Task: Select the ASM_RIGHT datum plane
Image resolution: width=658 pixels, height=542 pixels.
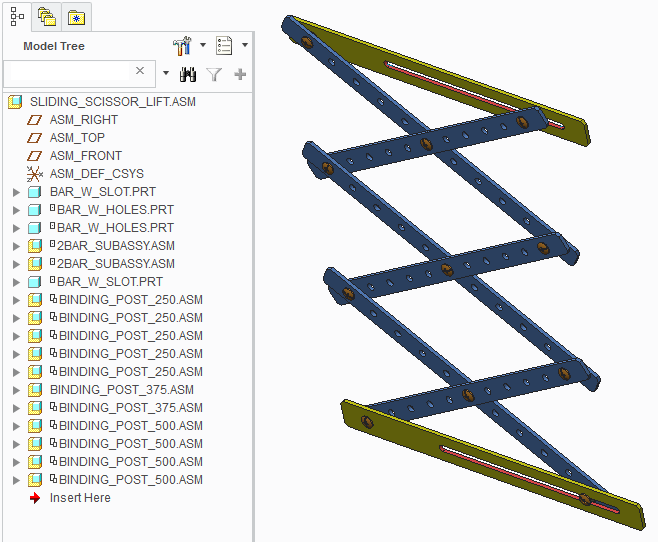Action: point(84,120)
